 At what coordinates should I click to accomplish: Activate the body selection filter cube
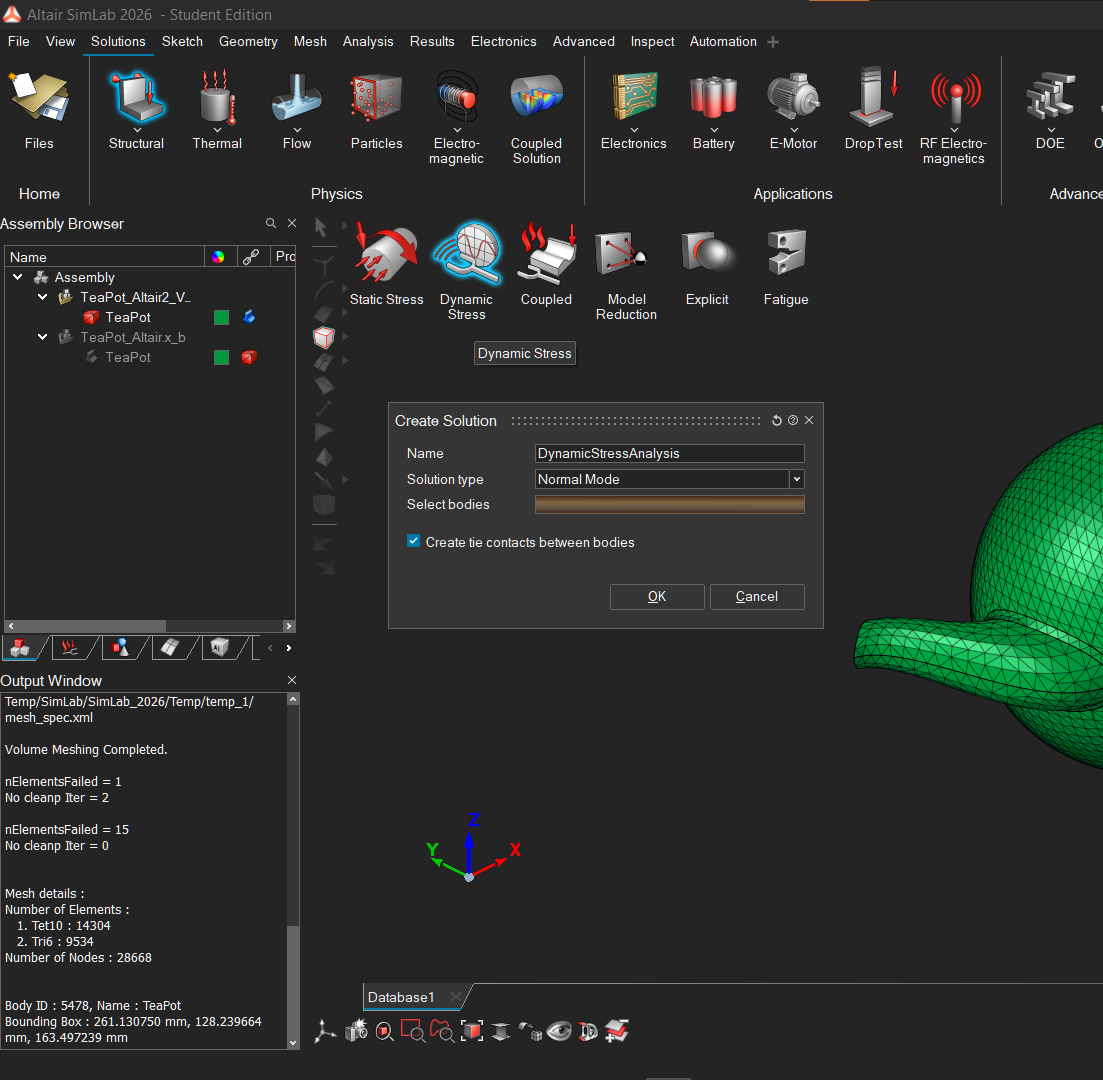coord(324,338)
